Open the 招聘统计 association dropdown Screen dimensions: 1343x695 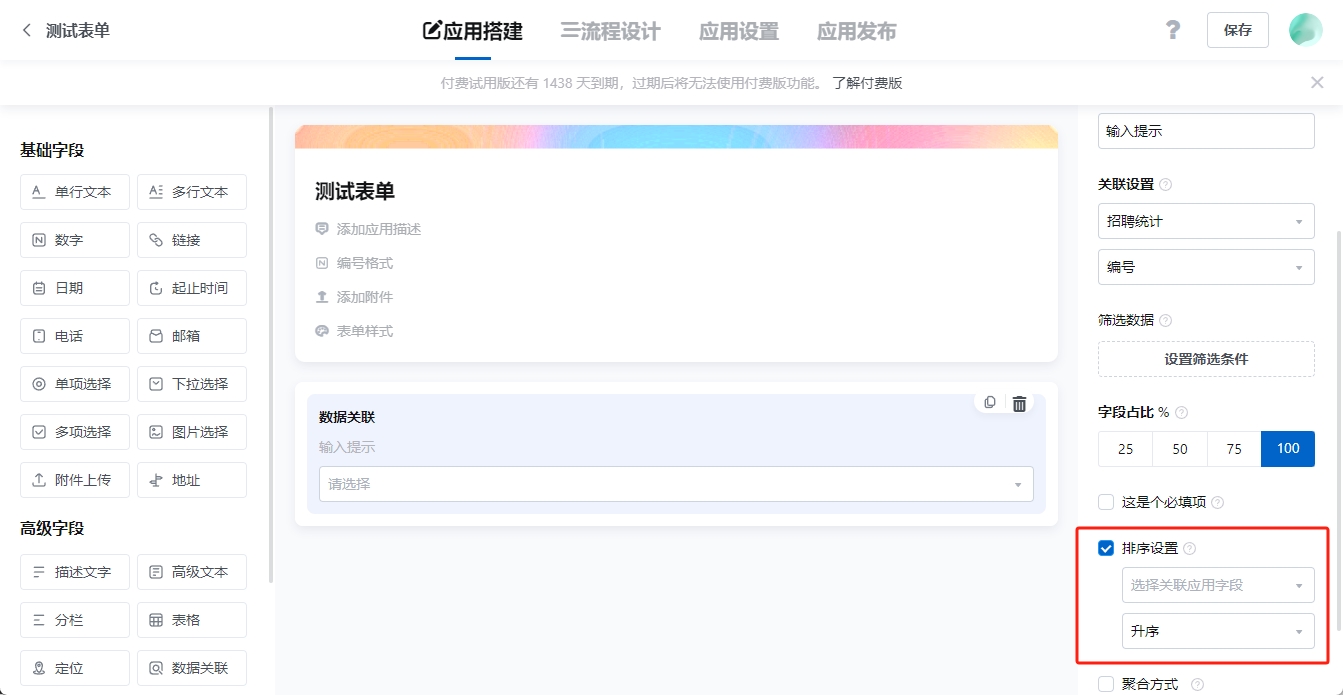(x=1205, y=222)
